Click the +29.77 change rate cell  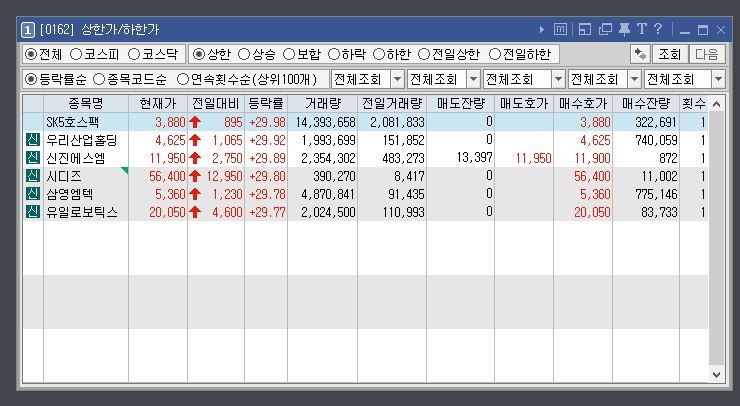267,212
